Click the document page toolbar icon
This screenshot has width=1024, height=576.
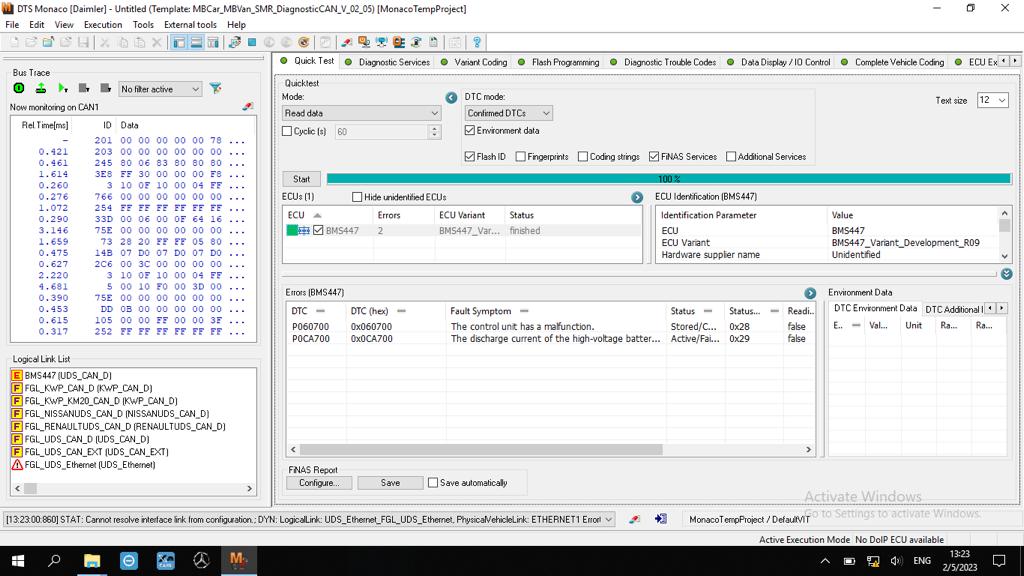click(x=433, y=42)
